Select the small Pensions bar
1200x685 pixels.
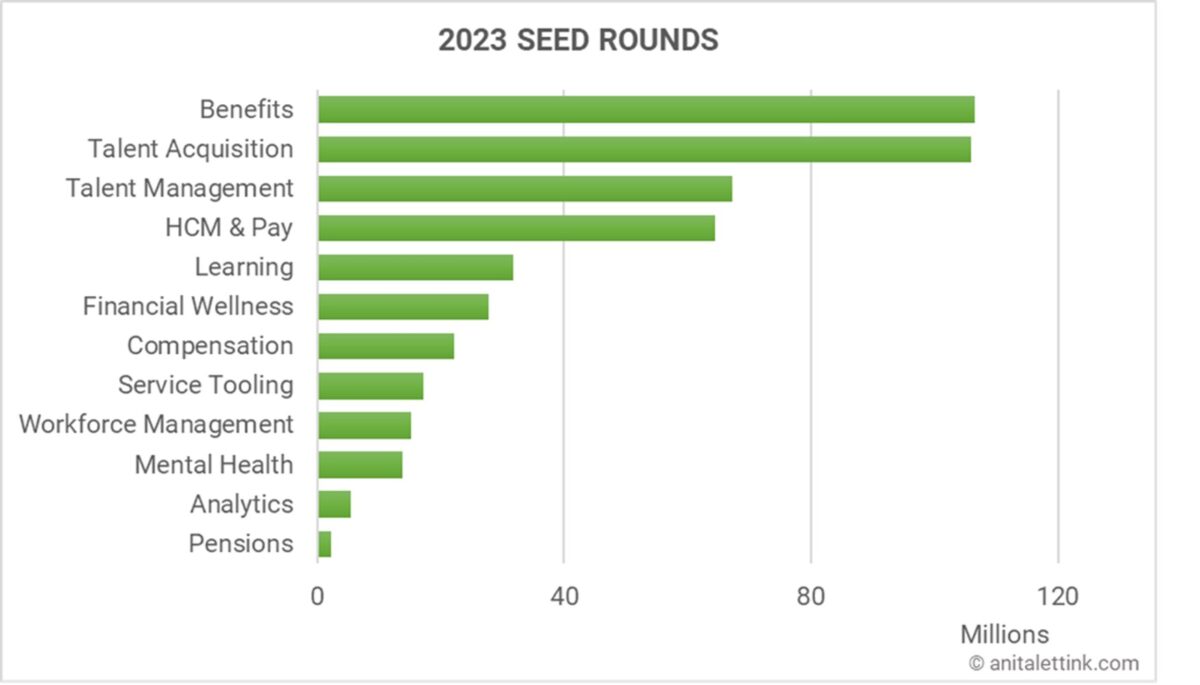pos(324,544)
